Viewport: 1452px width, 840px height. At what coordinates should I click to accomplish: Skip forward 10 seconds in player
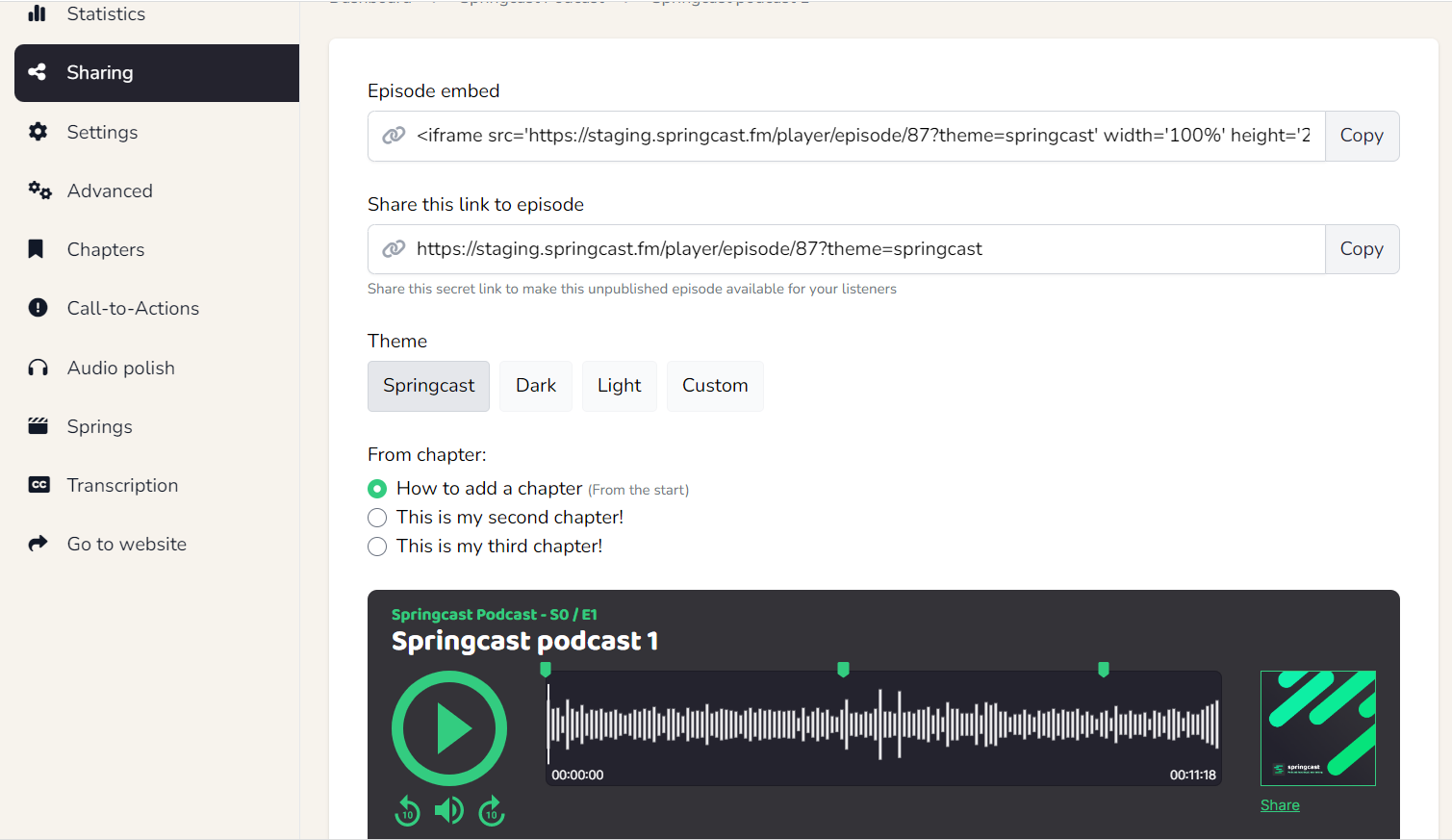click(x=492, y=811)
